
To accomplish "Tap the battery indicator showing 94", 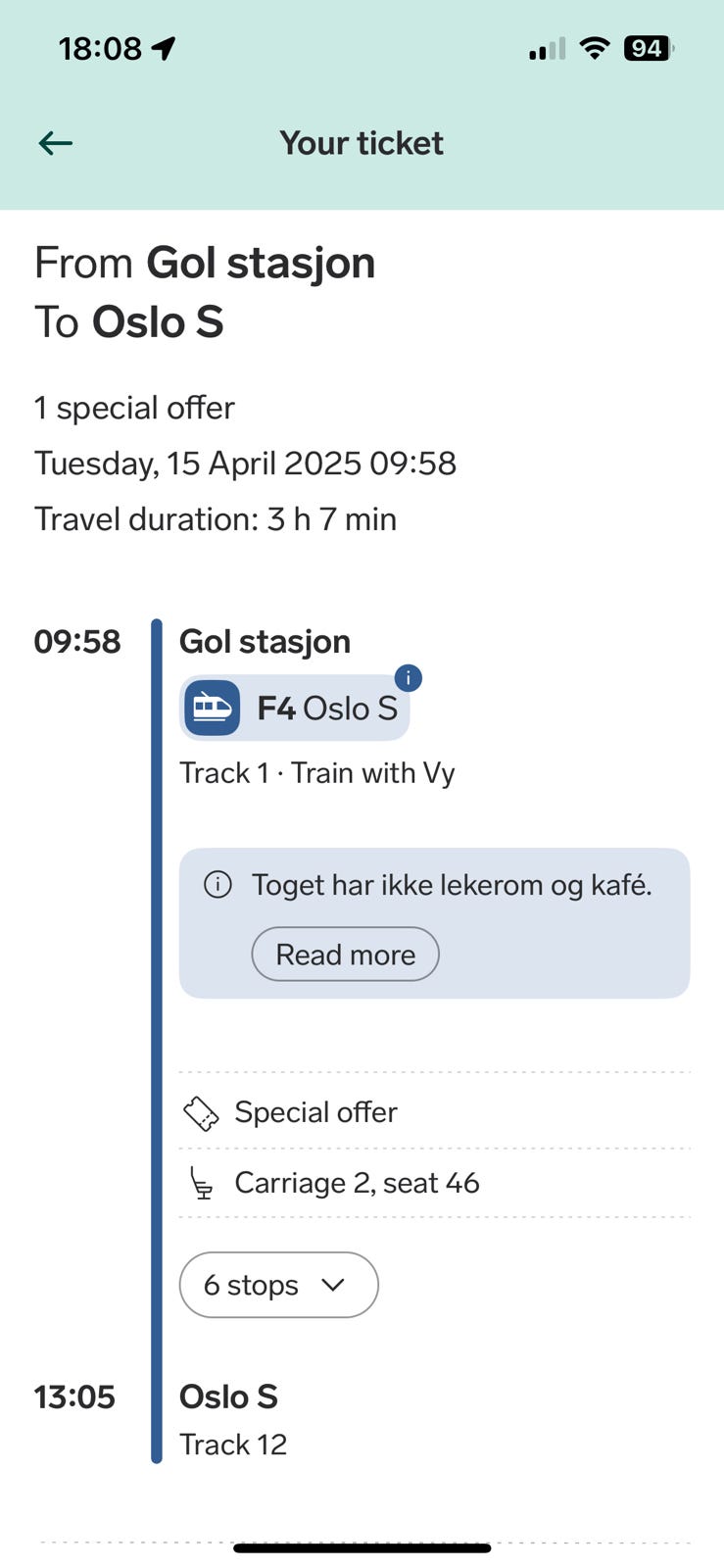I will (649, 48).
